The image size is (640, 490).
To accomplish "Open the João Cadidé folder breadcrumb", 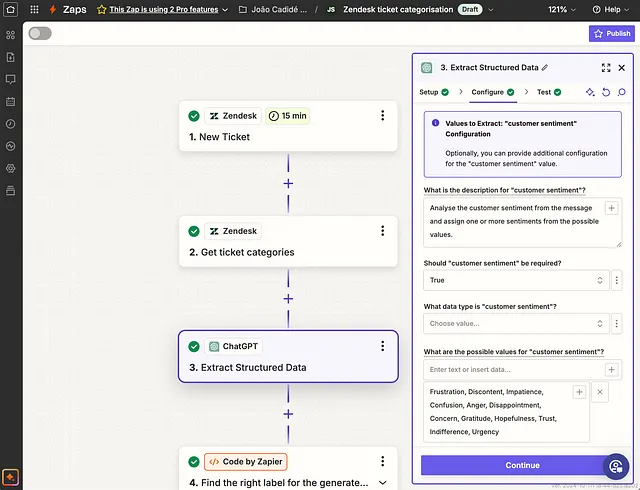I will pos(273,9).
